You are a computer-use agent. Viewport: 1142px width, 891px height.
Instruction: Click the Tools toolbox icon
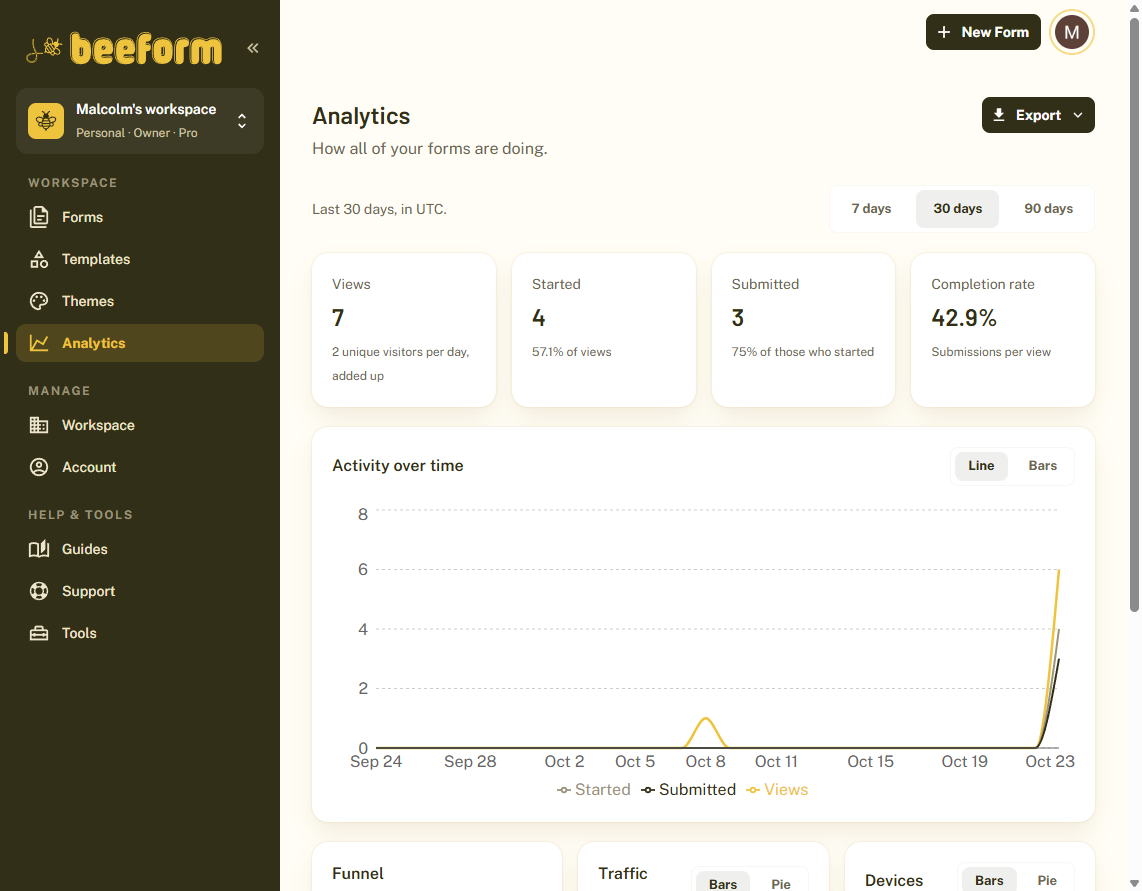pos(39,633)
